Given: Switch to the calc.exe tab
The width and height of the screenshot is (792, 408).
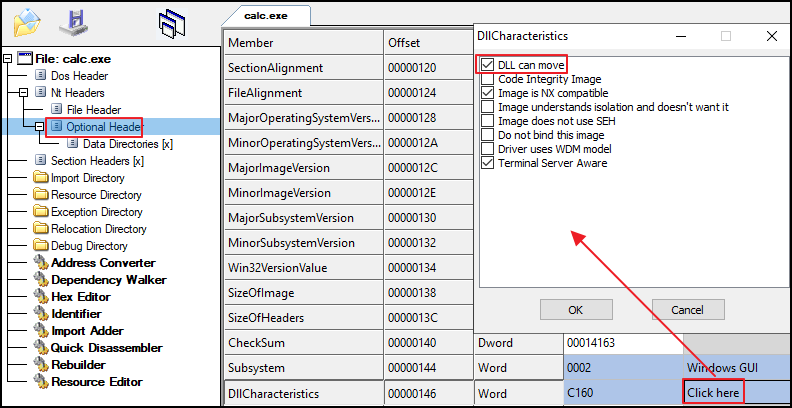Looking at the screenshot, I should tap(265, 16).
